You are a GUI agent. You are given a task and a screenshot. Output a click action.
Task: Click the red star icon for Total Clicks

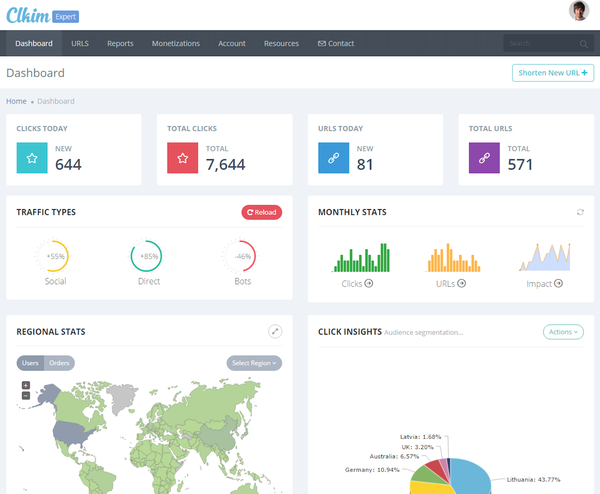coord(183,158)
